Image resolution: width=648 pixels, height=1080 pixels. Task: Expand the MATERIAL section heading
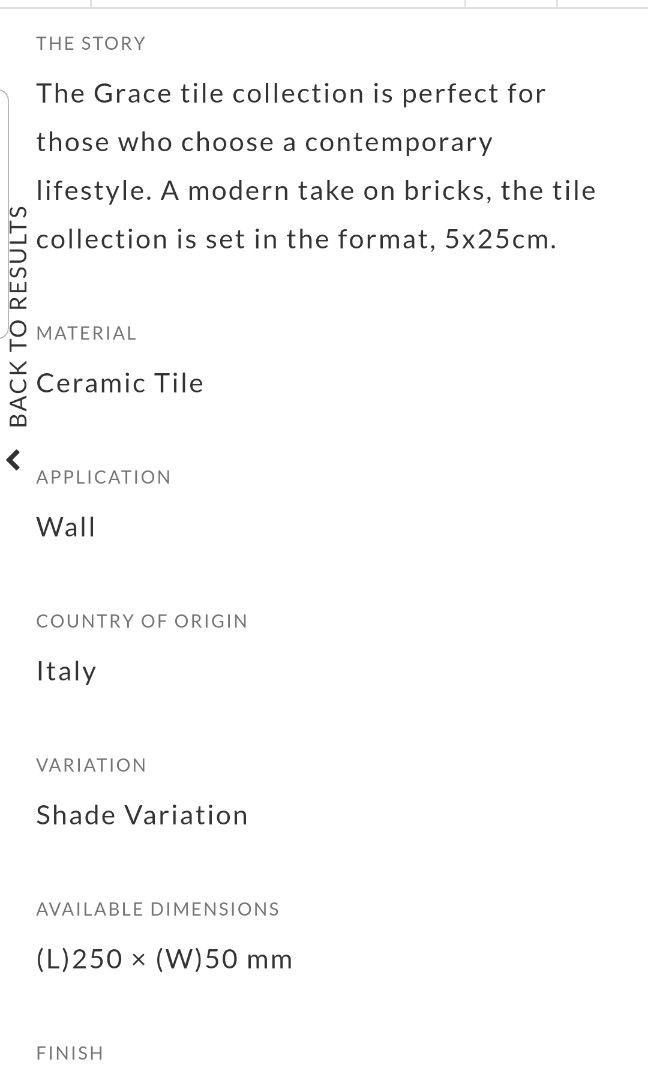[86, 333]
